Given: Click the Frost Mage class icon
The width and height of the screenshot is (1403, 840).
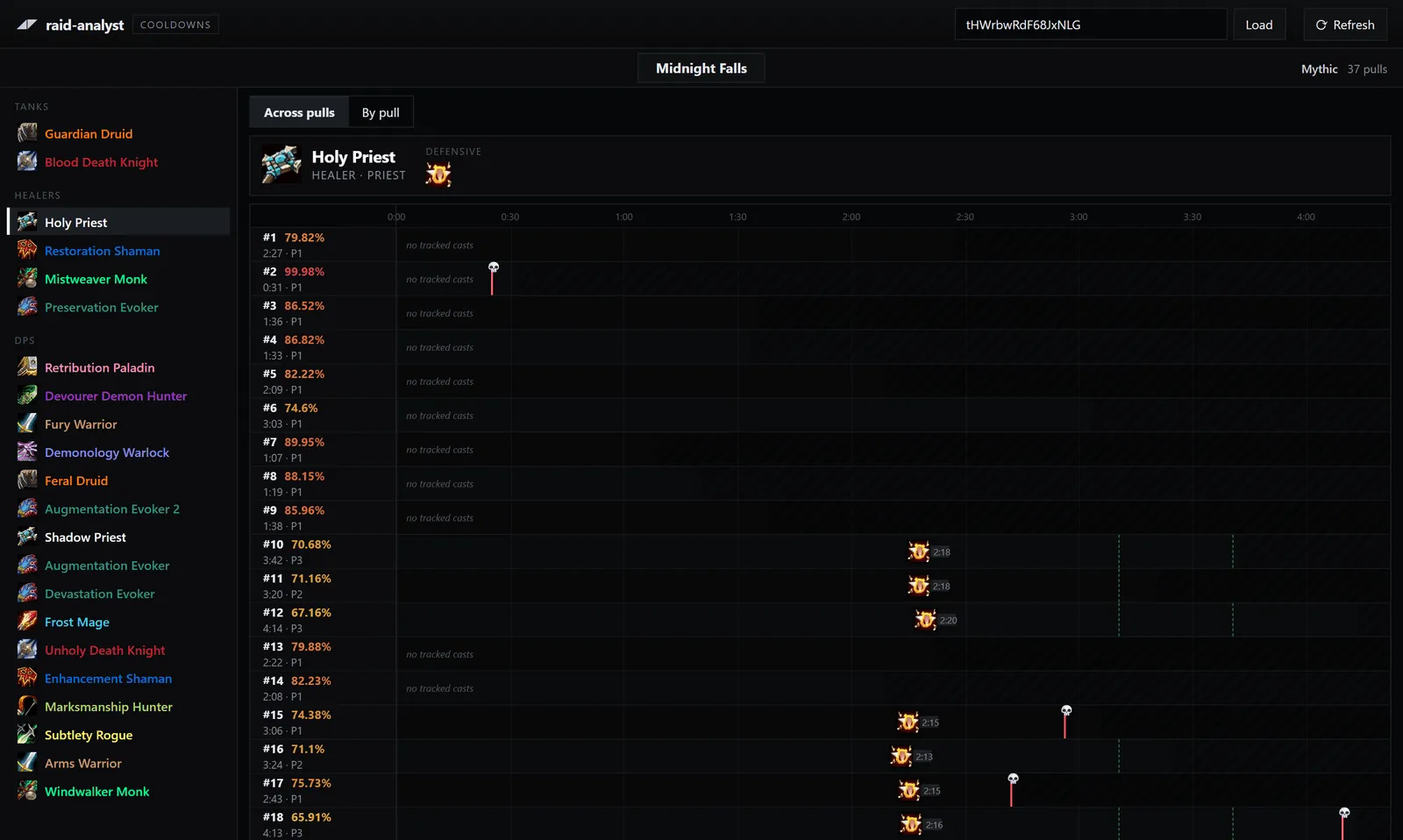Looking at the screenshot, I should pyautogui.click(x=27, y=622).
